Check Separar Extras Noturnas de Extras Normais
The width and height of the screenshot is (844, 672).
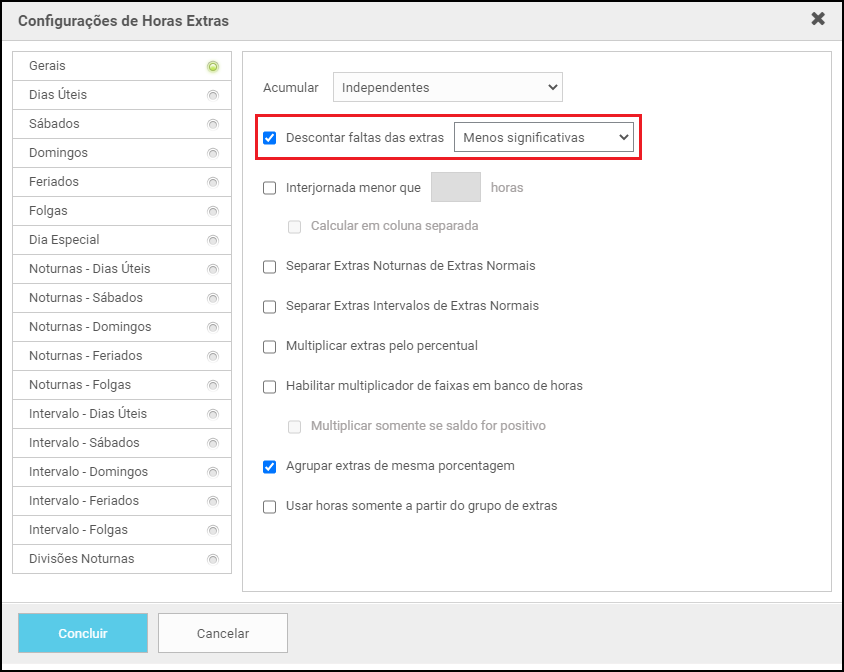pos(270,267)
